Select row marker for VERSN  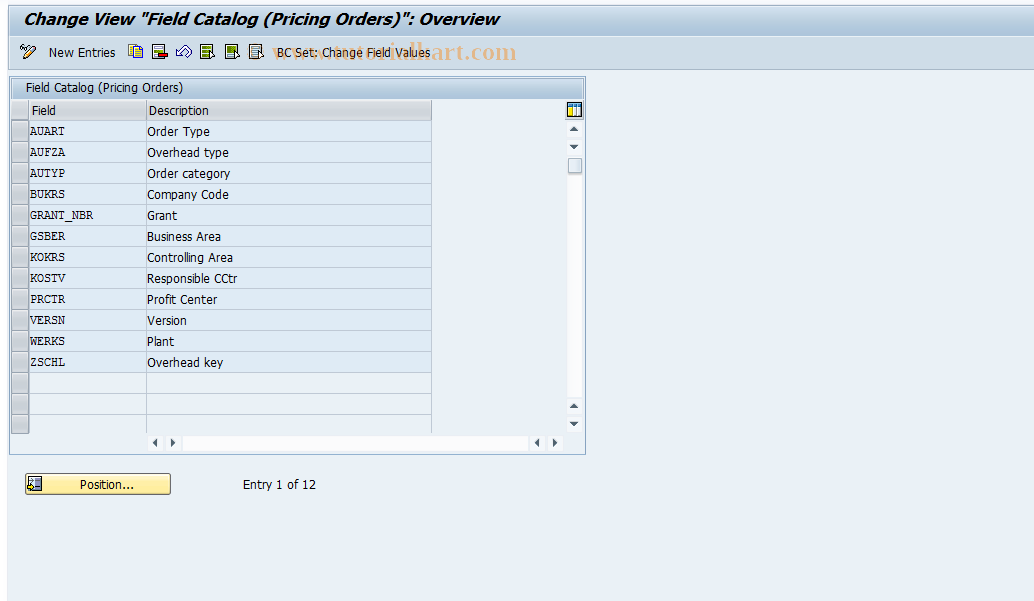click(x=20, y=321)
